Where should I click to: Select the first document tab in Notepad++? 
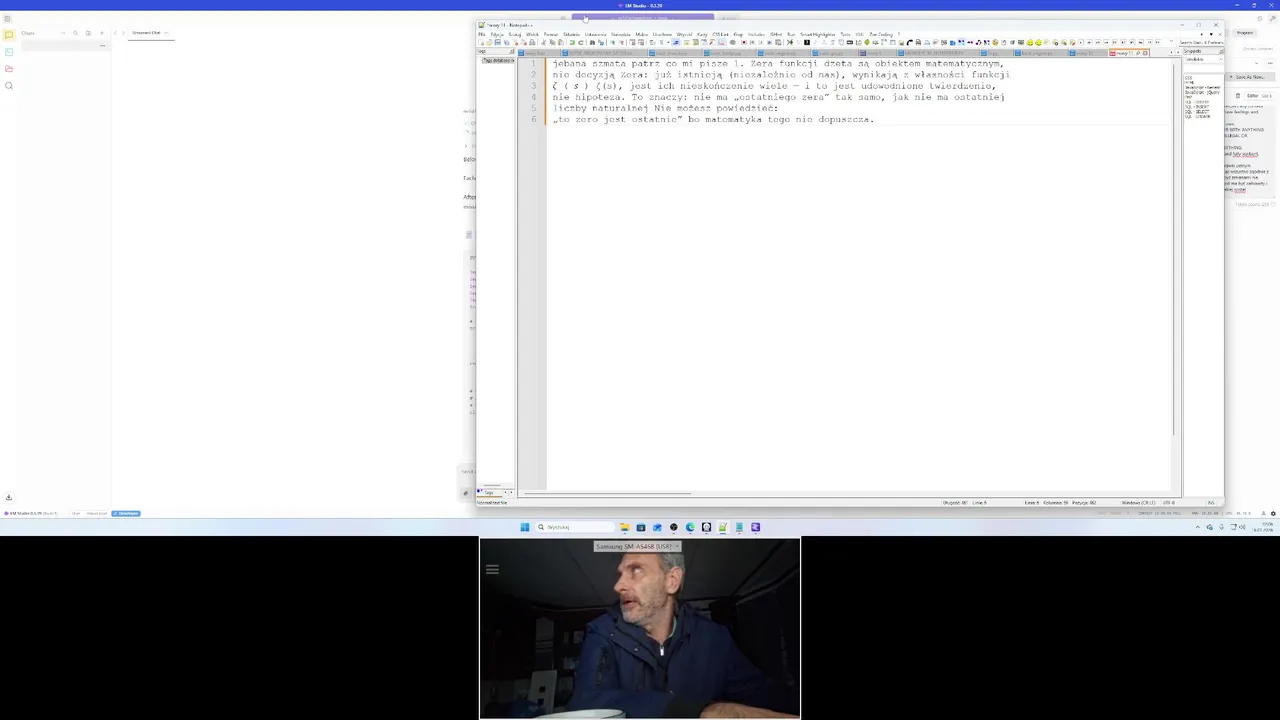coord(537,53)
